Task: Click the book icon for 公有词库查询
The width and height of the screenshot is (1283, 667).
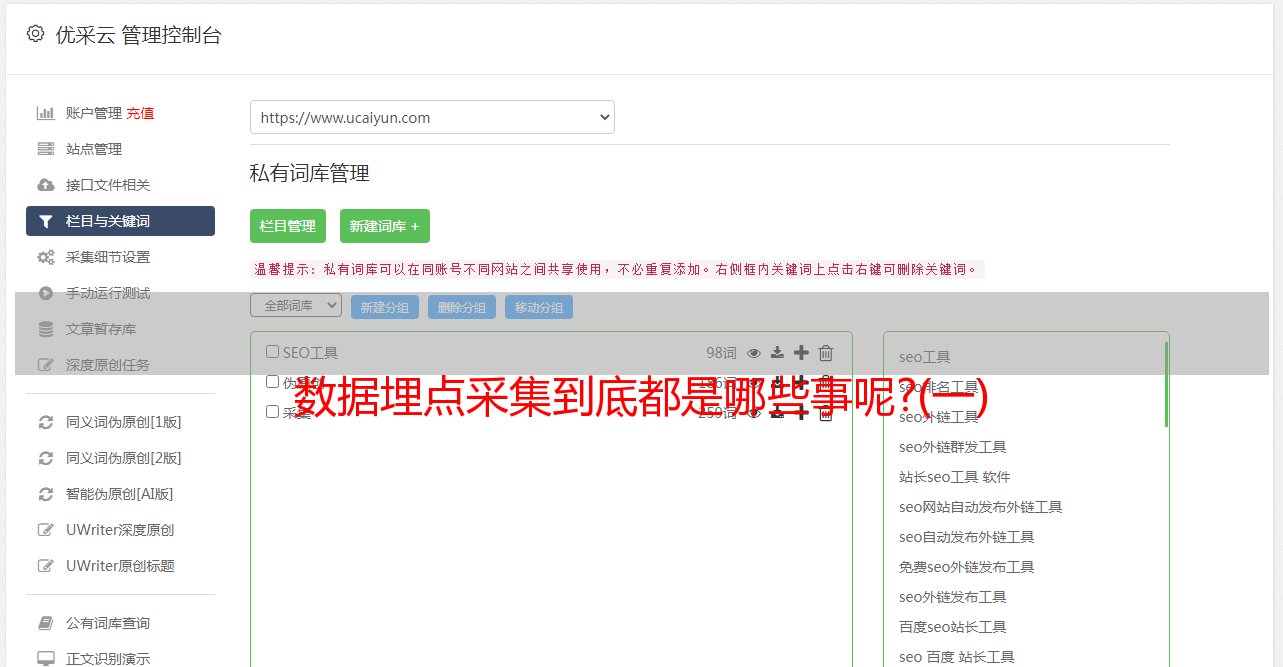Action: pos(46,623)
